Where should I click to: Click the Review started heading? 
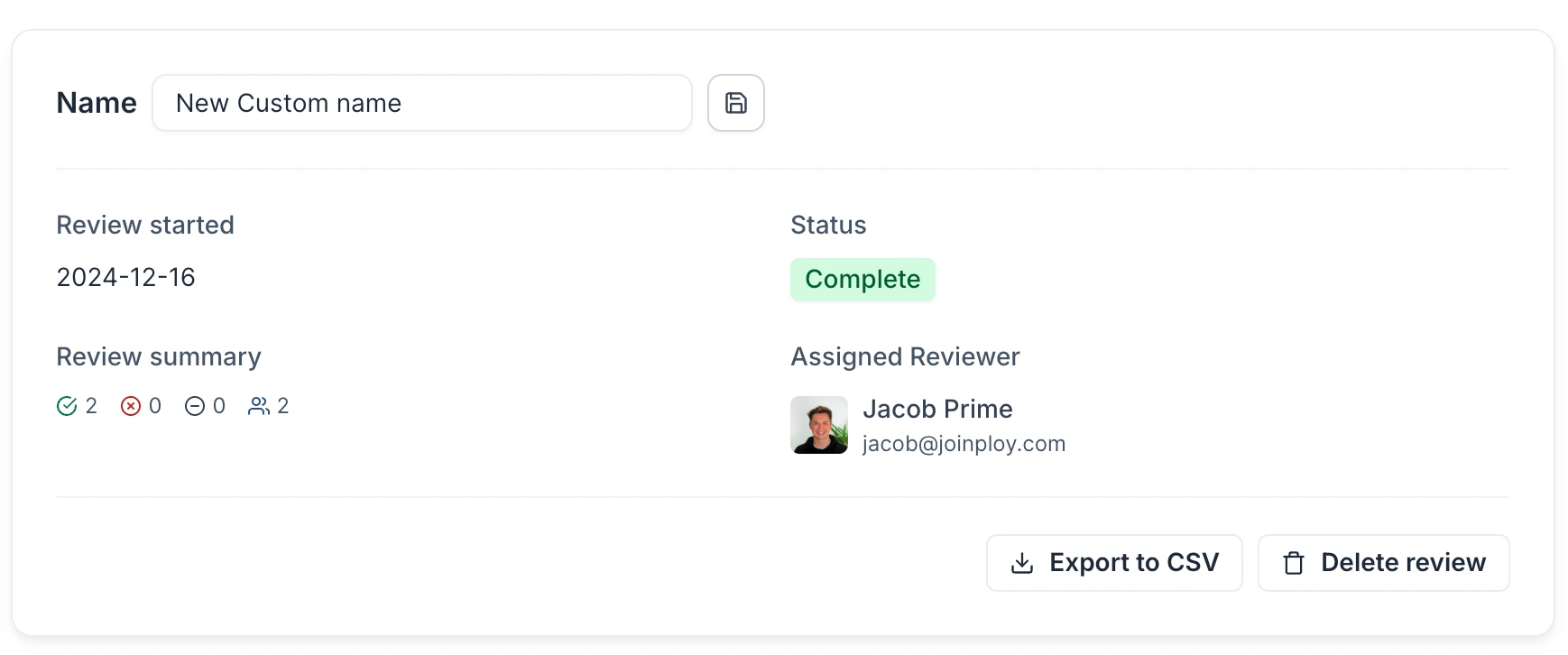pos(145,225)
